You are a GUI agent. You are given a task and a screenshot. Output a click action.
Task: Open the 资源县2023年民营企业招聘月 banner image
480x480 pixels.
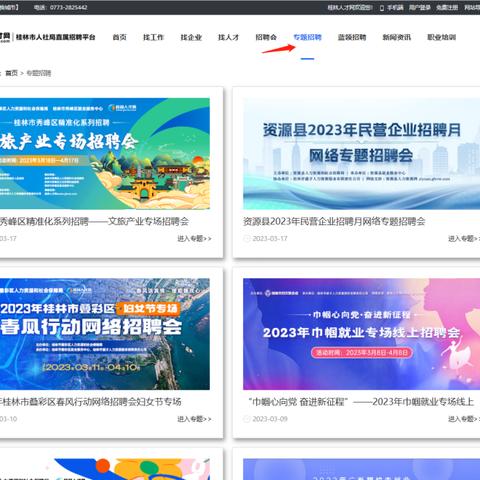tap(362, 154)
